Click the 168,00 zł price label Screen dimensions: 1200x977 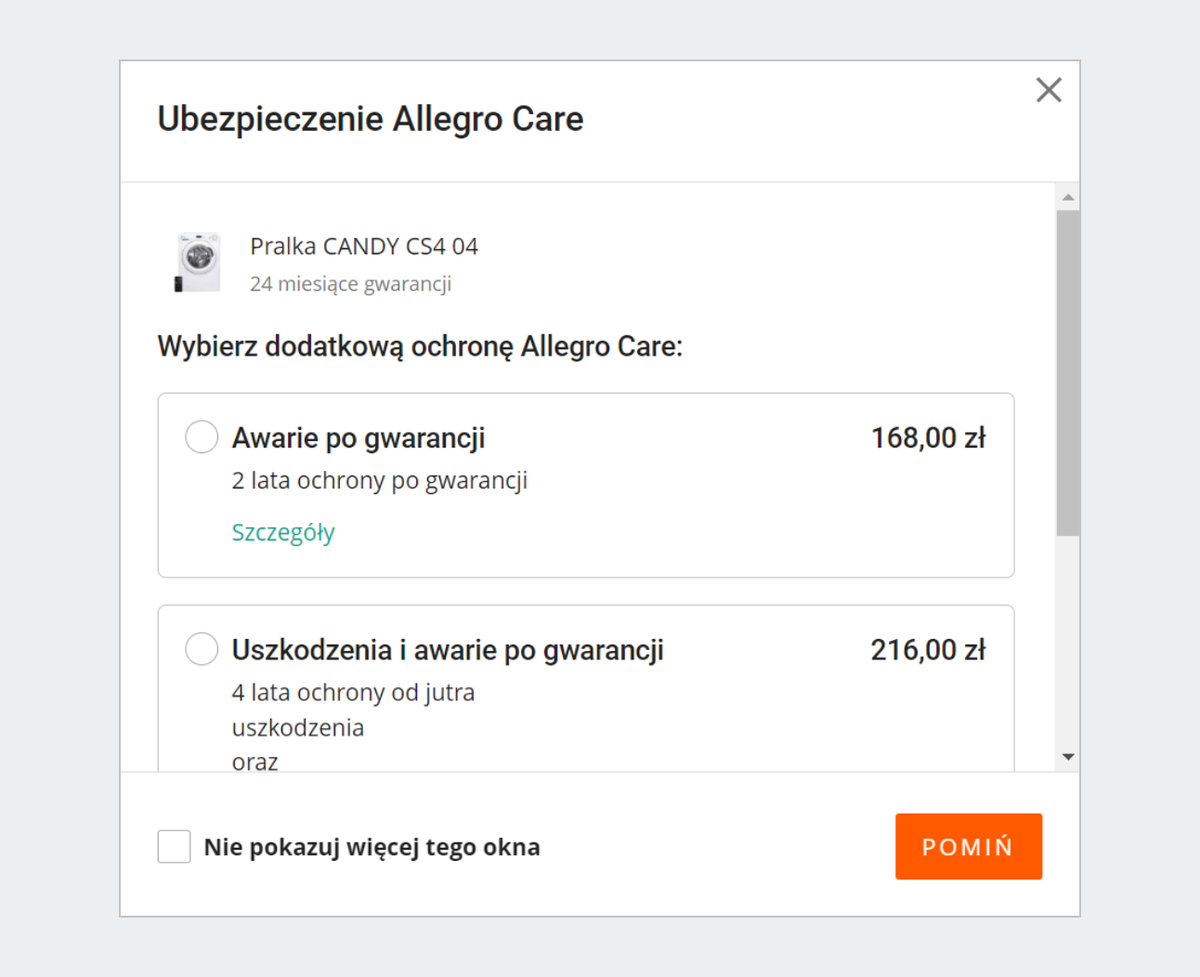928,437
